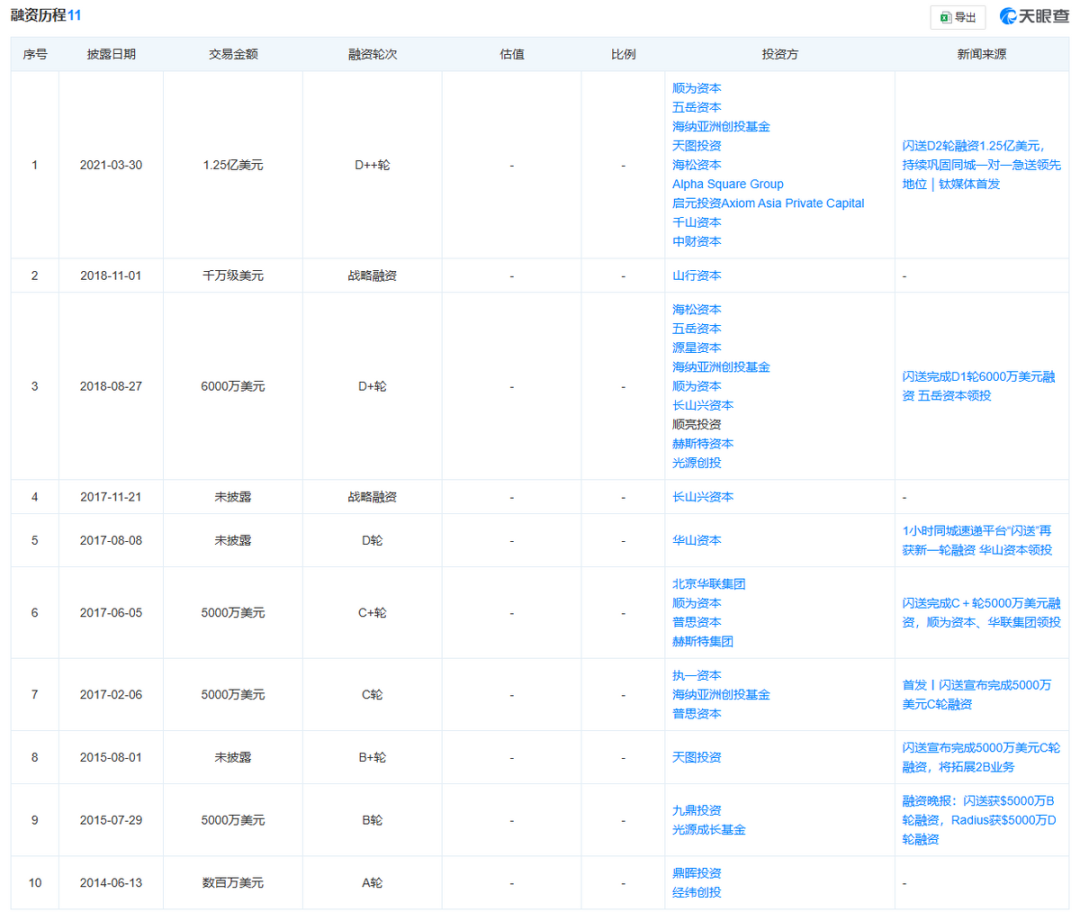Select the amount cell 1.25亿美元
The image size is (1080, 921).
[233, 165]
